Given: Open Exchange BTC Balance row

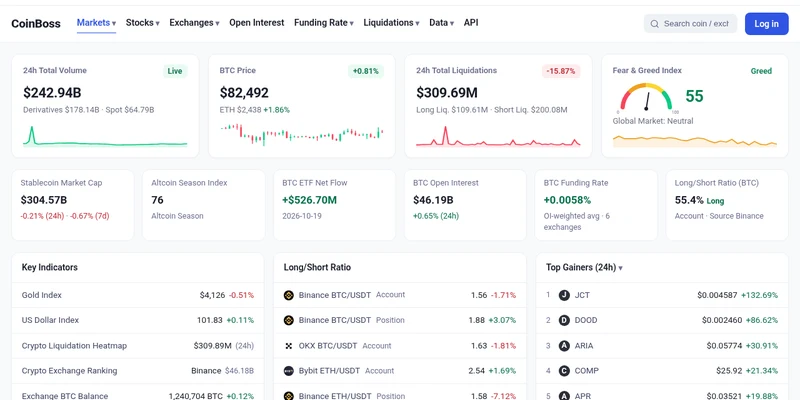Looking at the screenshot, I should click(x=138, y=392).
